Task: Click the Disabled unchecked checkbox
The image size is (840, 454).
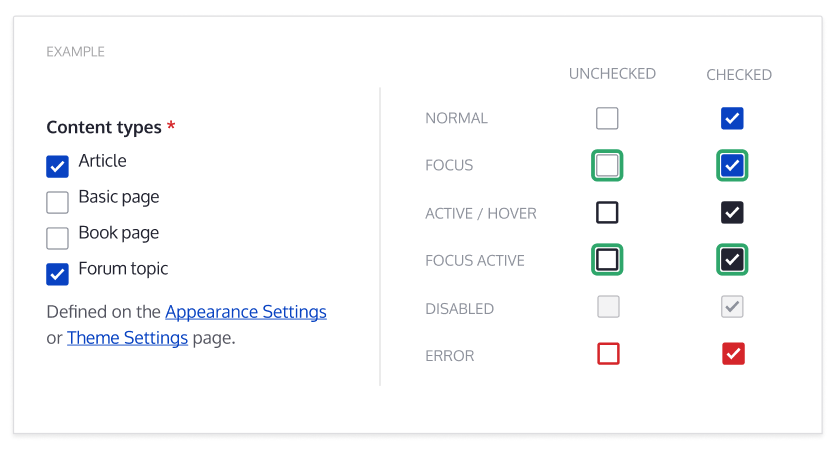Action: [x=607, y=307]
